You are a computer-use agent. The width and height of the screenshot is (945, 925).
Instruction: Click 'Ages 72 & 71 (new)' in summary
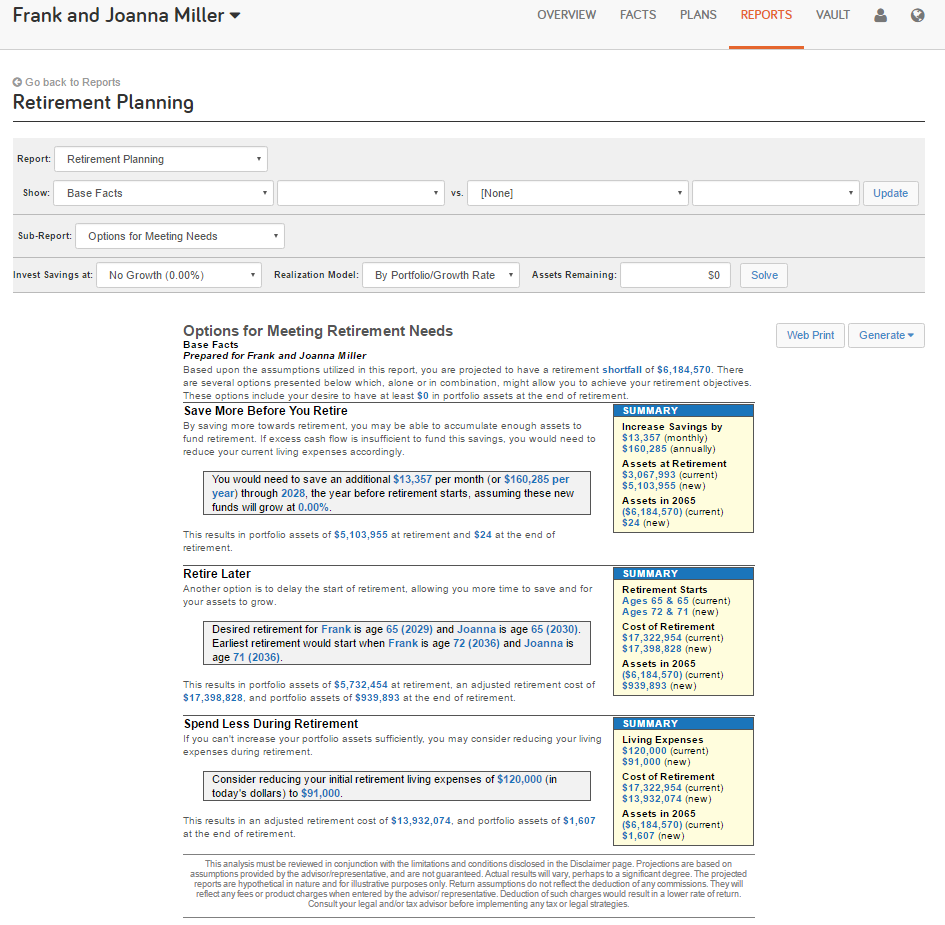tap(670, 612)
